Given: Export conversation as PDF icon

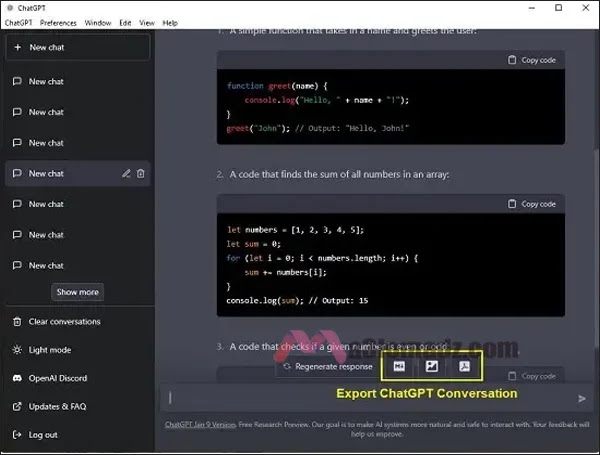Looking at the screenshot, I should [x=464, y=366].
